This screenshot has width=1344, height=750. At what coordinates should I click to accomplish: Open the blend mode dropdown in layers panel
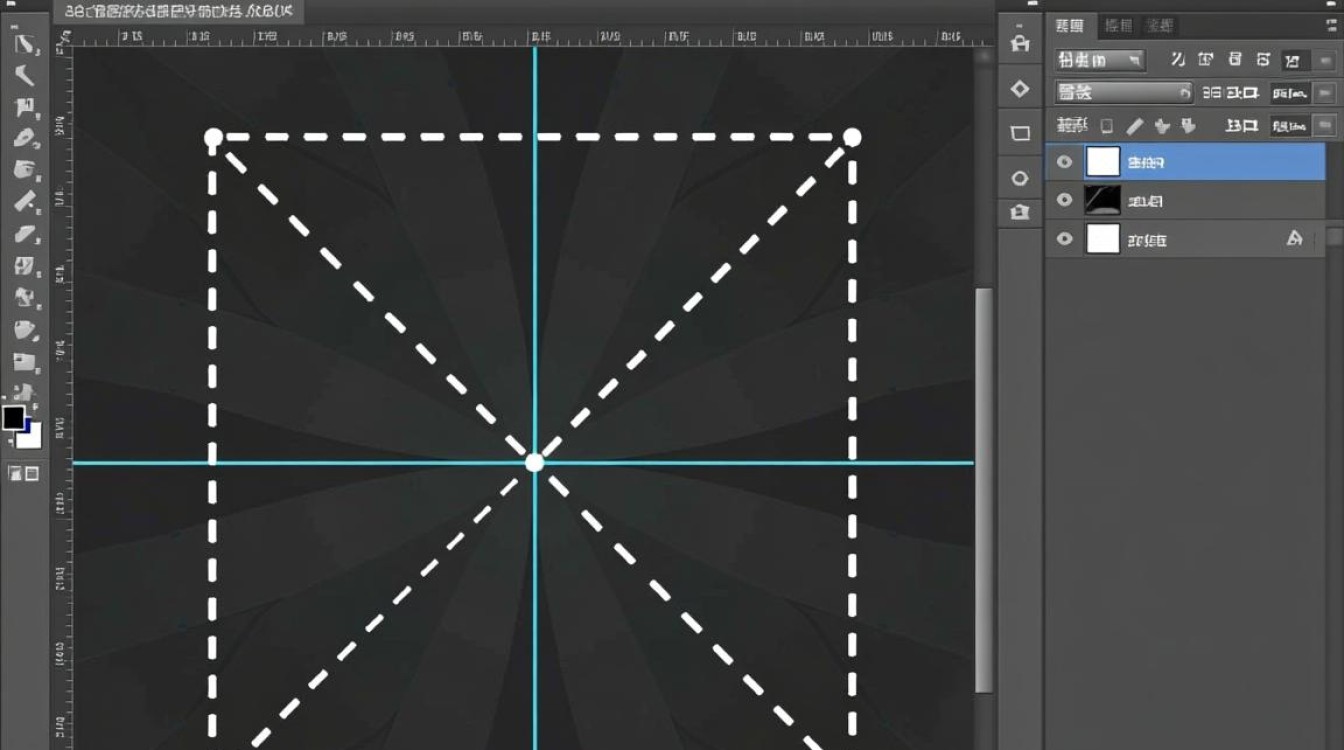point(1123,93)
